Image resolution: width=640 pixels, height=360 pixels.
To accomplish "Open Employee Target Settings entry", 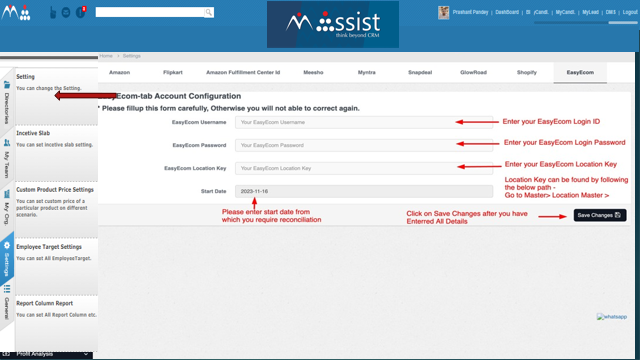I will [x=56, y=266].
